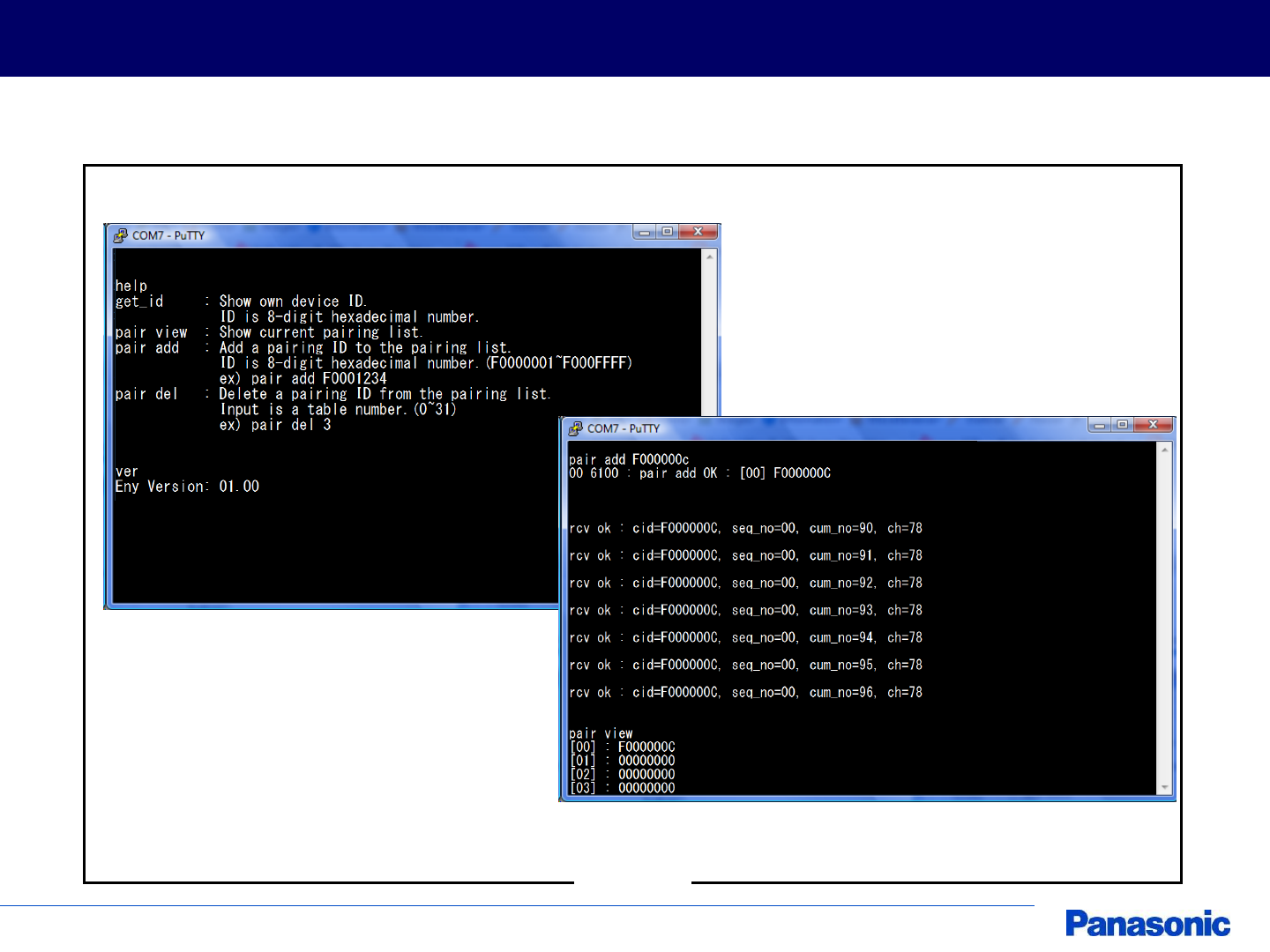Click the rcv ok line with cum_no=96
This screenshot has height=952, width=1270.
point(745,692)
